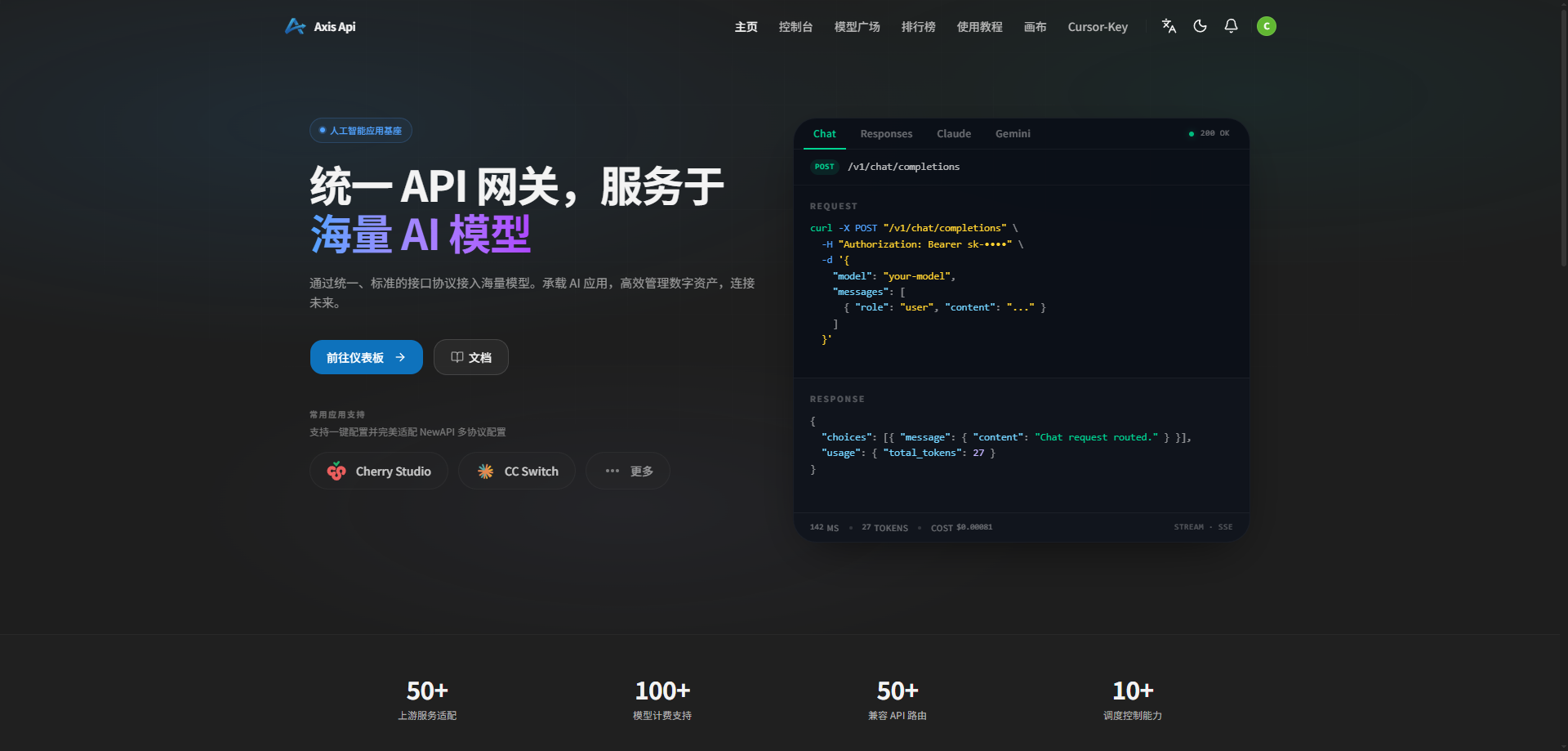Click the 前往仪表板 button
The width and height of the screenshot is (1568, 751).
tap(366, 357)
